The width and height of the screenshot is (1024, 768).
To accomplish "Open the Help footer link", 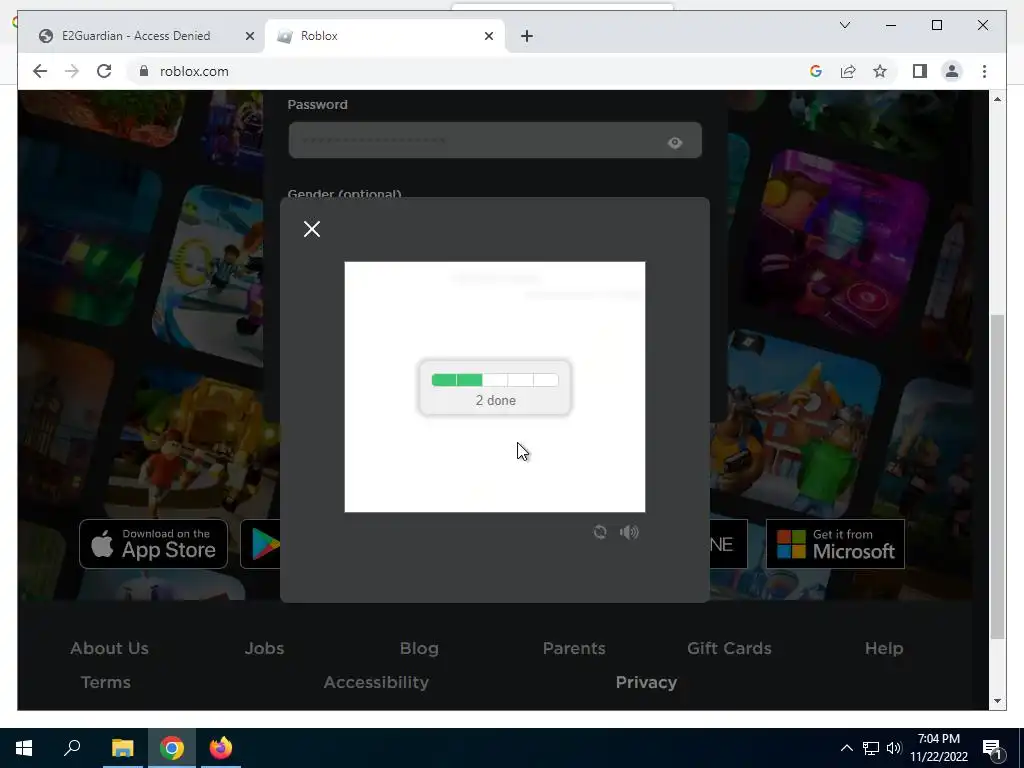I will 884,648.
